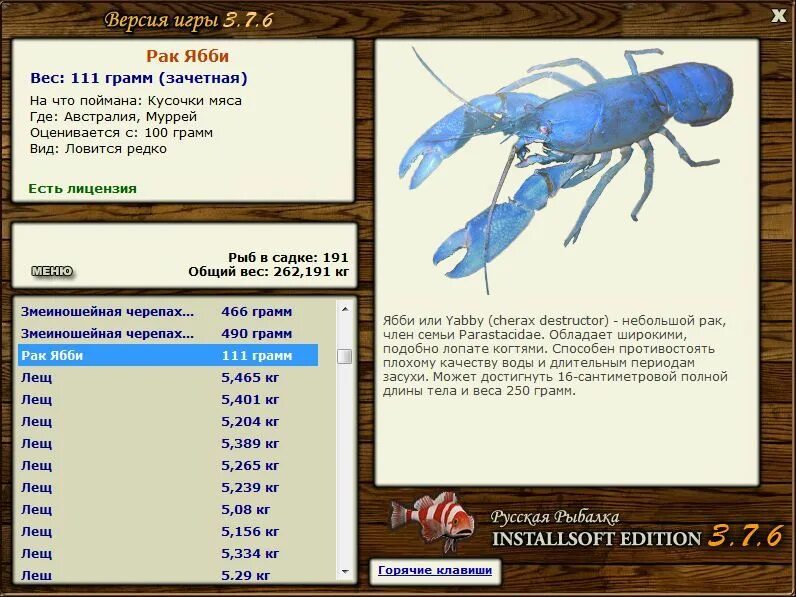Select the Змеиношейная черепах... 490 грамм row
This screenshot has height=597, width=796.
click(x=168, y=334)
